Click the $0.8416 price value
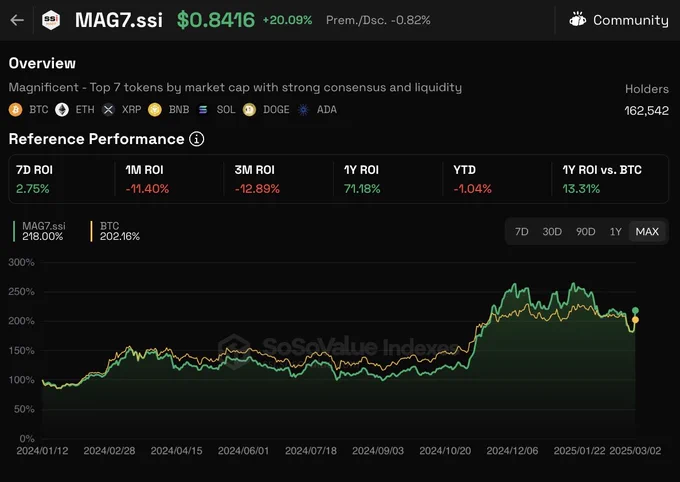This screenshot has height=482, width=680. click(x=216, y=20)
